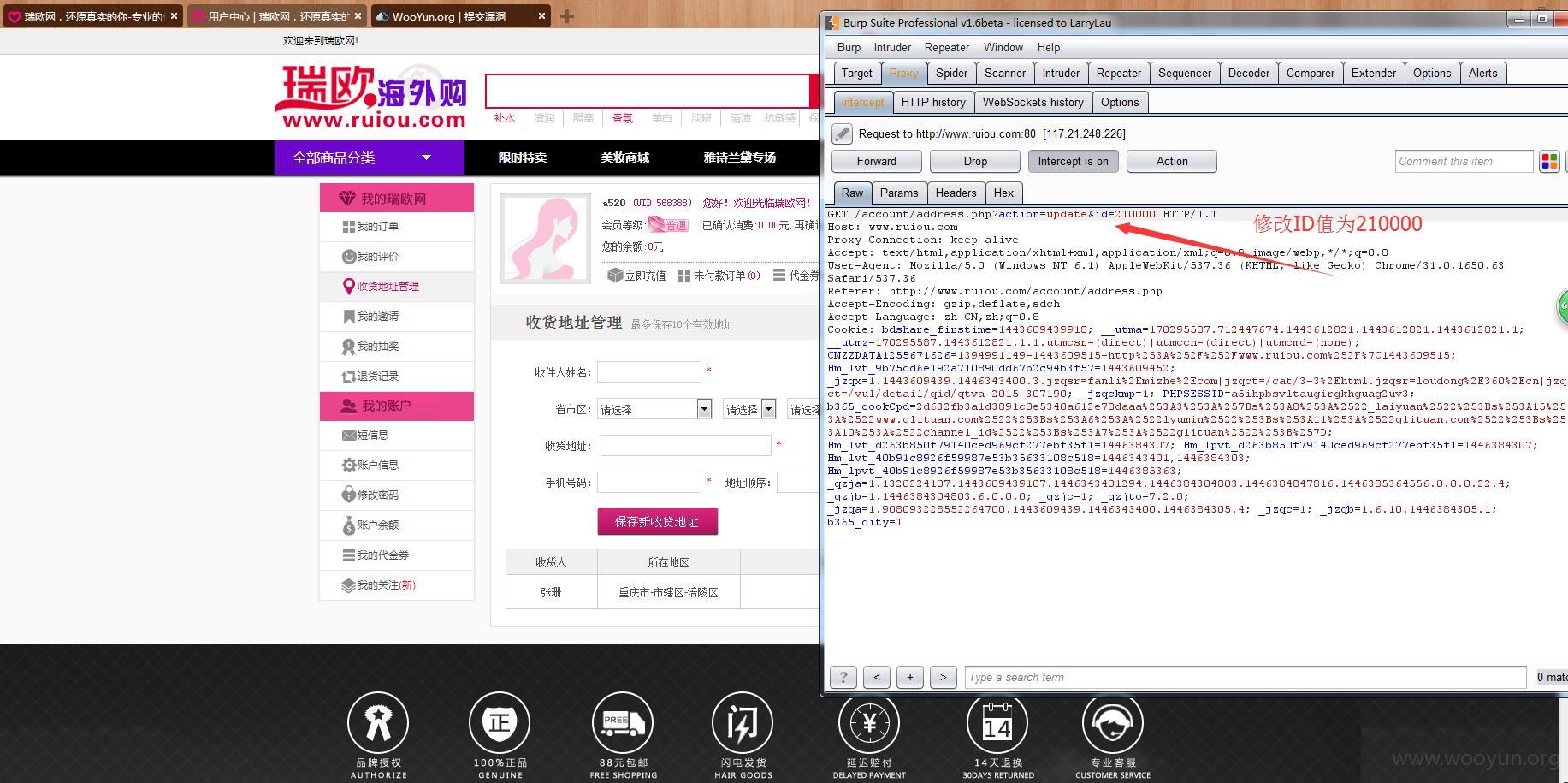Open 我的代金券 sidebar item
Screen dimensions: 1568x783
376,555
